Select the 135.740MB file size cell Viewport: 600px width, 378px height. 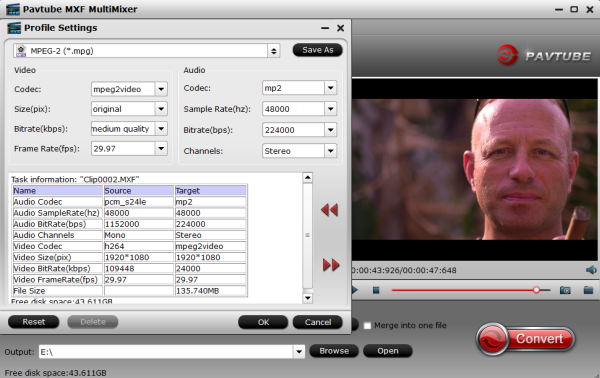[210, 291]
